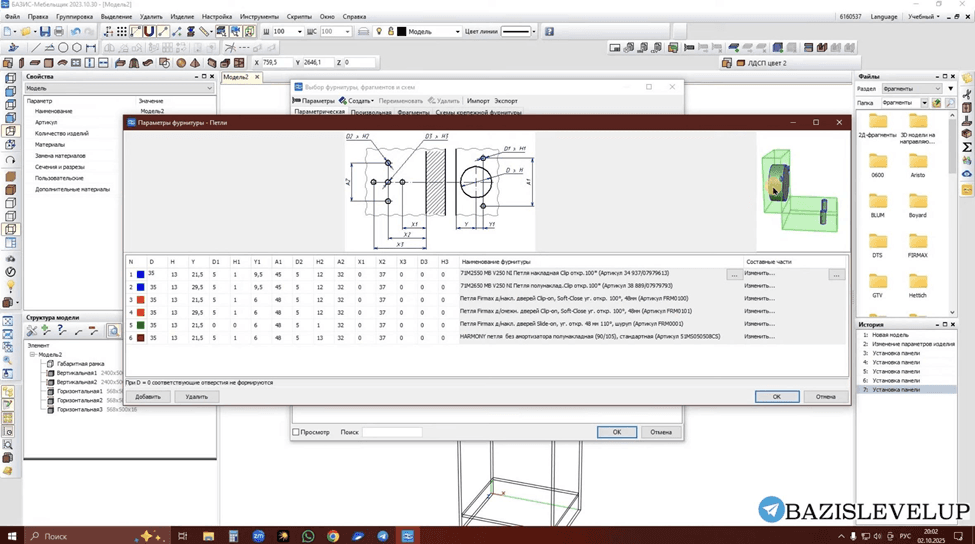The width and height of the screenshot is (975, 544).
Task: Click the Поиск input field
Action: (392, 432)
